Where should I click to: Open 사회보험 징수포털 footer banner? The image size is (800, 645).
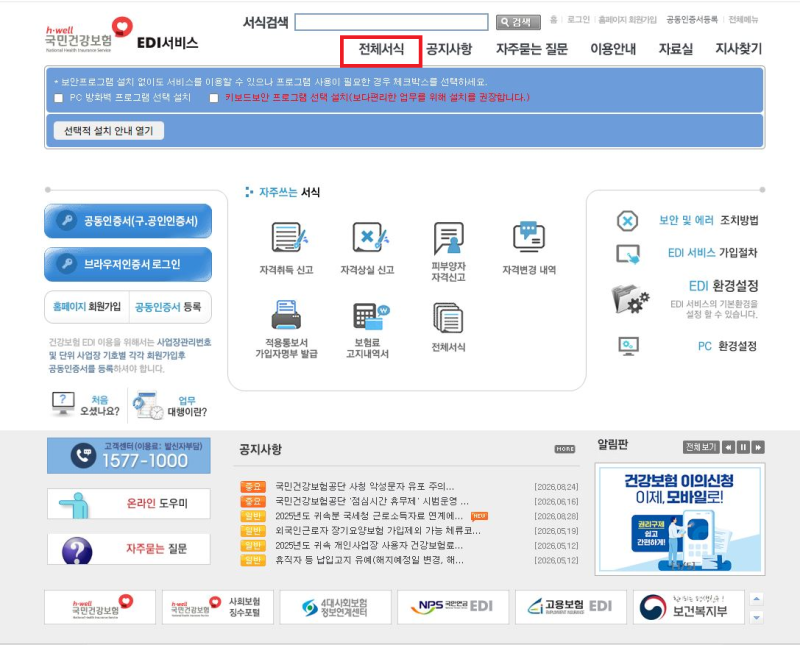218,607
